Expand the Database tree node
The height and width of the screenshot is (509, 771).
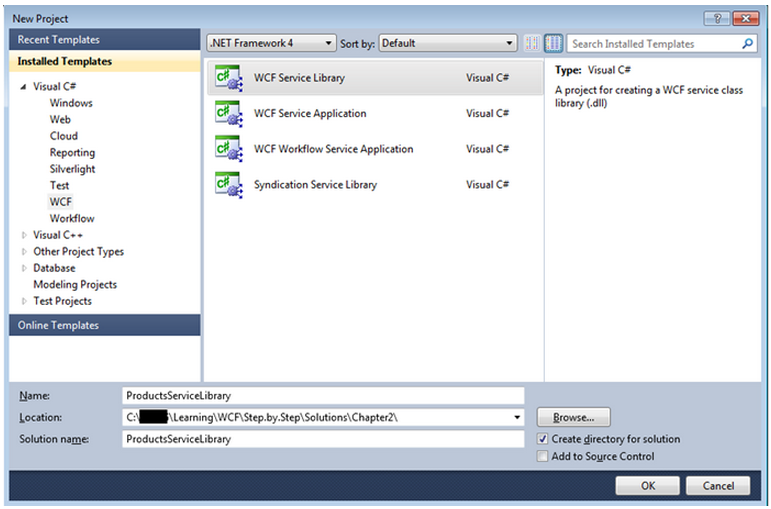tap(24, 268)
